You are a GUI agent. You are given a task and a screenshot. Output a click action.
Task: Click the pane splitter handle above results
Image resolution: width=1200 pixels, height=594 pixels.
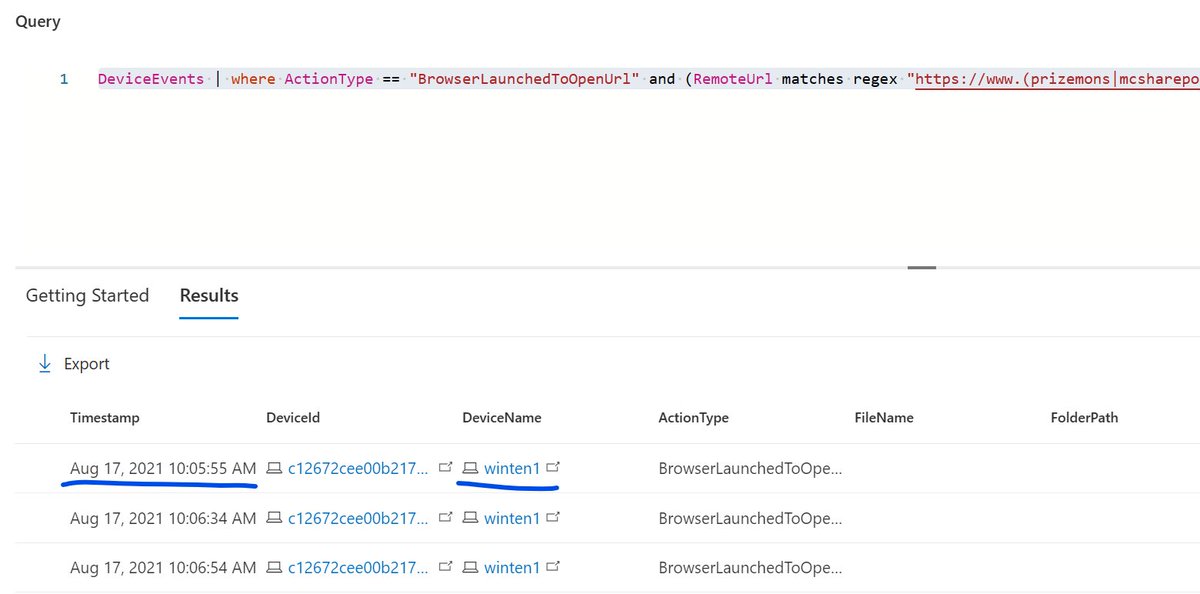[x=922, y=267]
